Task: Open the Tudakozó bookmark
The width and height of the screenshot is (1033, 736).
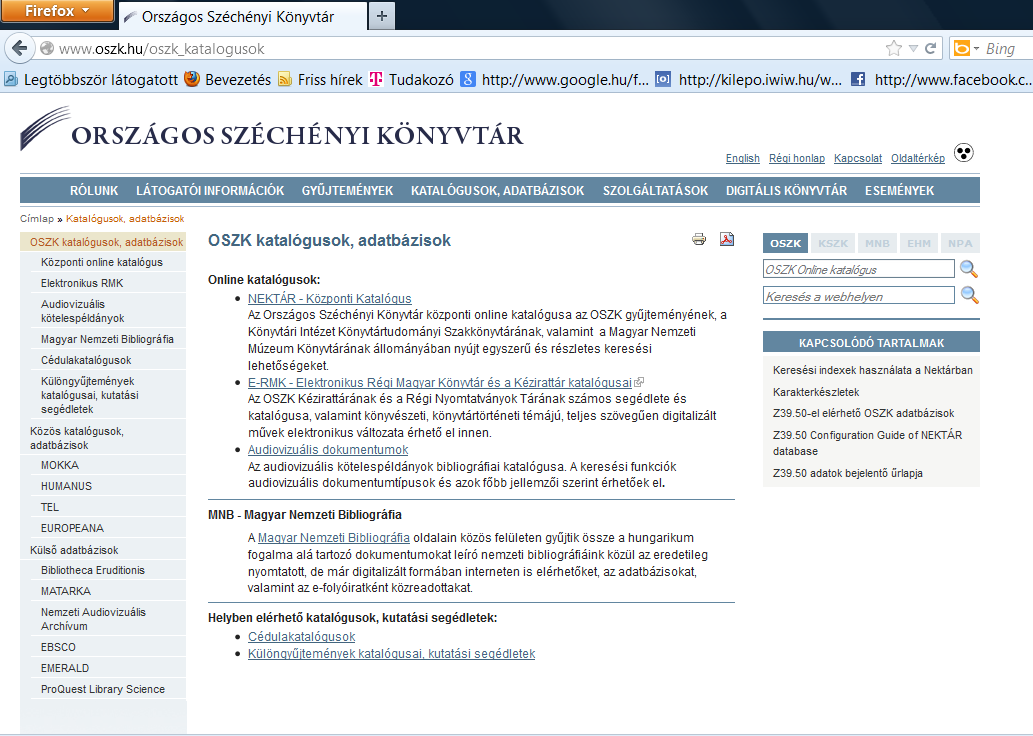Action: [411, 80]
